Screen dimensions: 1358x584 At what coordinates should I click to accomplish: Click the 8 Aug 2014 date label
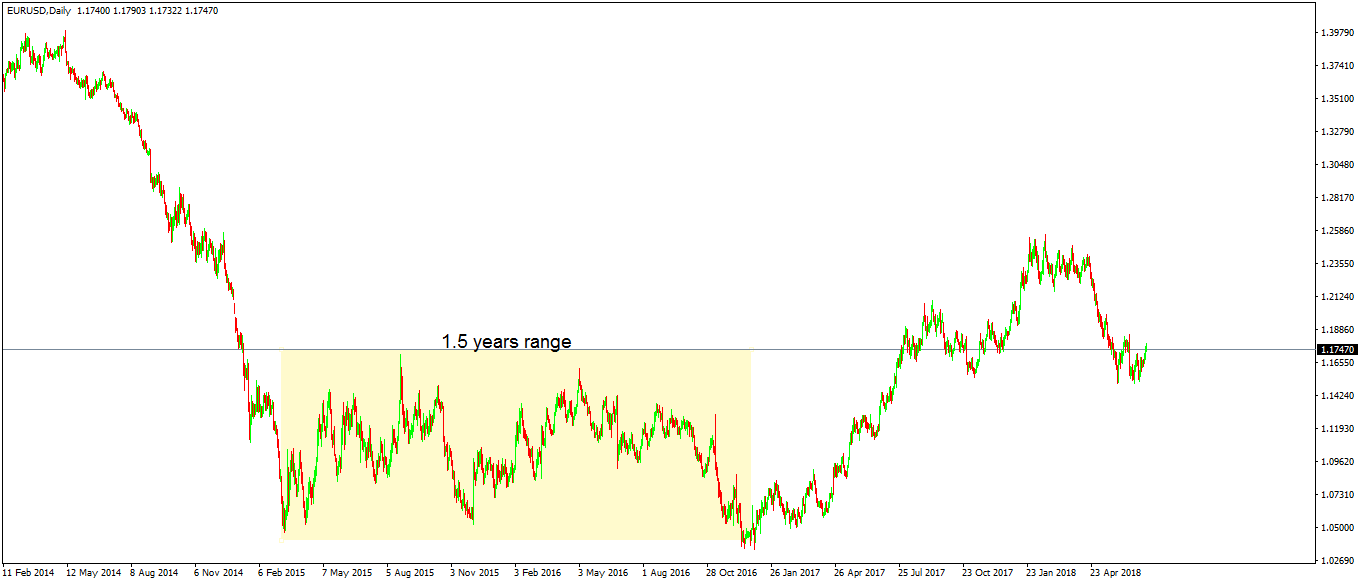pyautogui.click(x=154, y=574)
